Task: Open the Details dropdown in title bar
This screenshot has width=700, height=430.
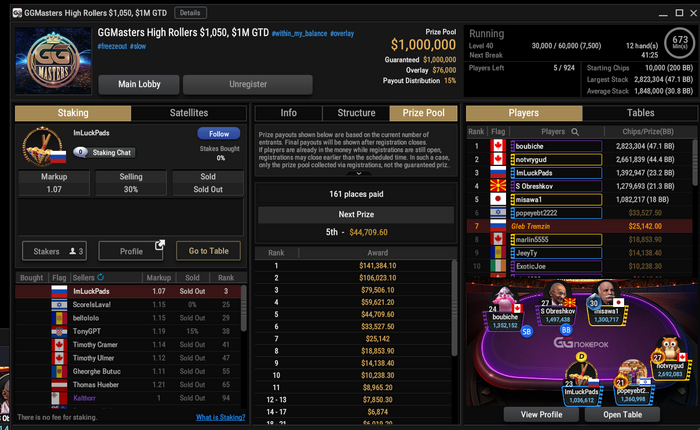Action: [190, 13]
